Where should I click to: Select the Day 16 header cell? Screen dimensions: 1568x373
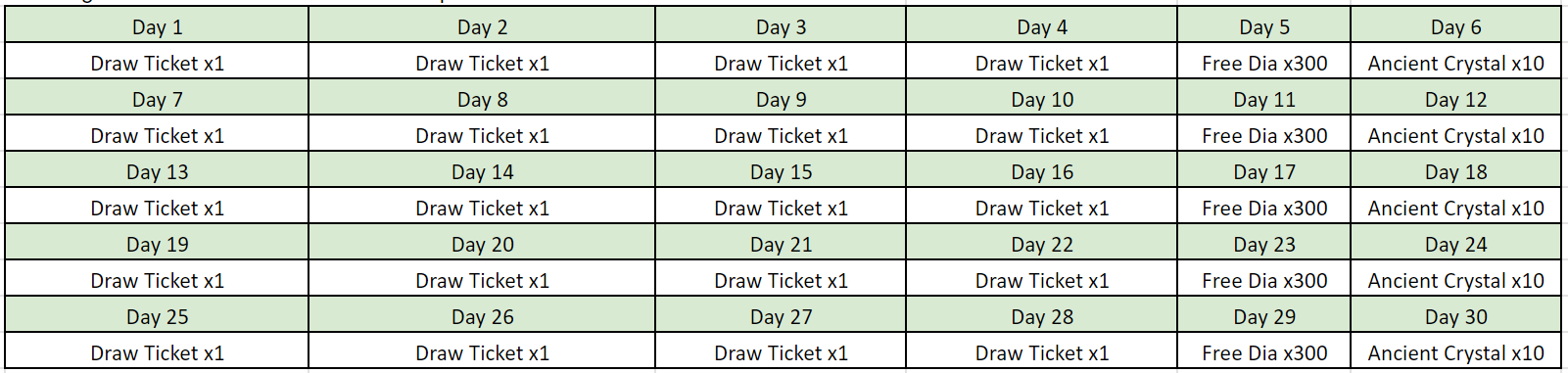tap(1041, 170)
